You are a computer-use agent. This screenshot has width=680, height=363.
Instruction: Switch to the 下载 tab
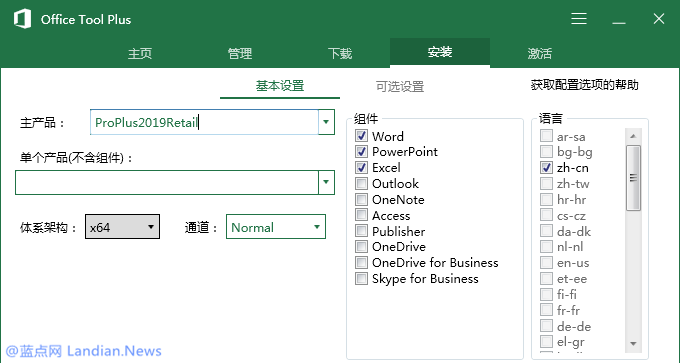[340, 53]
